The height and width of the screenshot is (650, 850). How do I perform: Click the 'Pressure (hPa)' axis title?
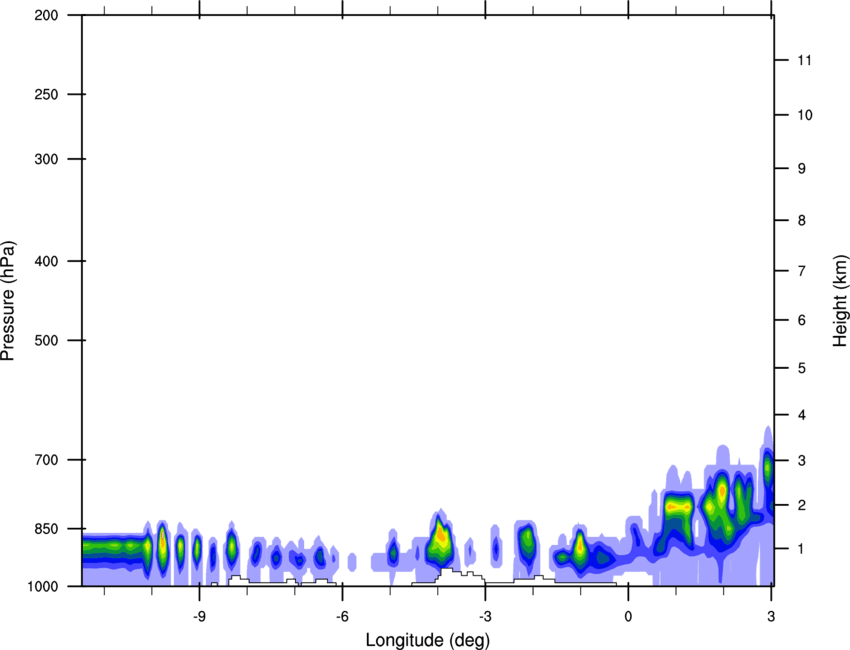[x=8, y=300]
